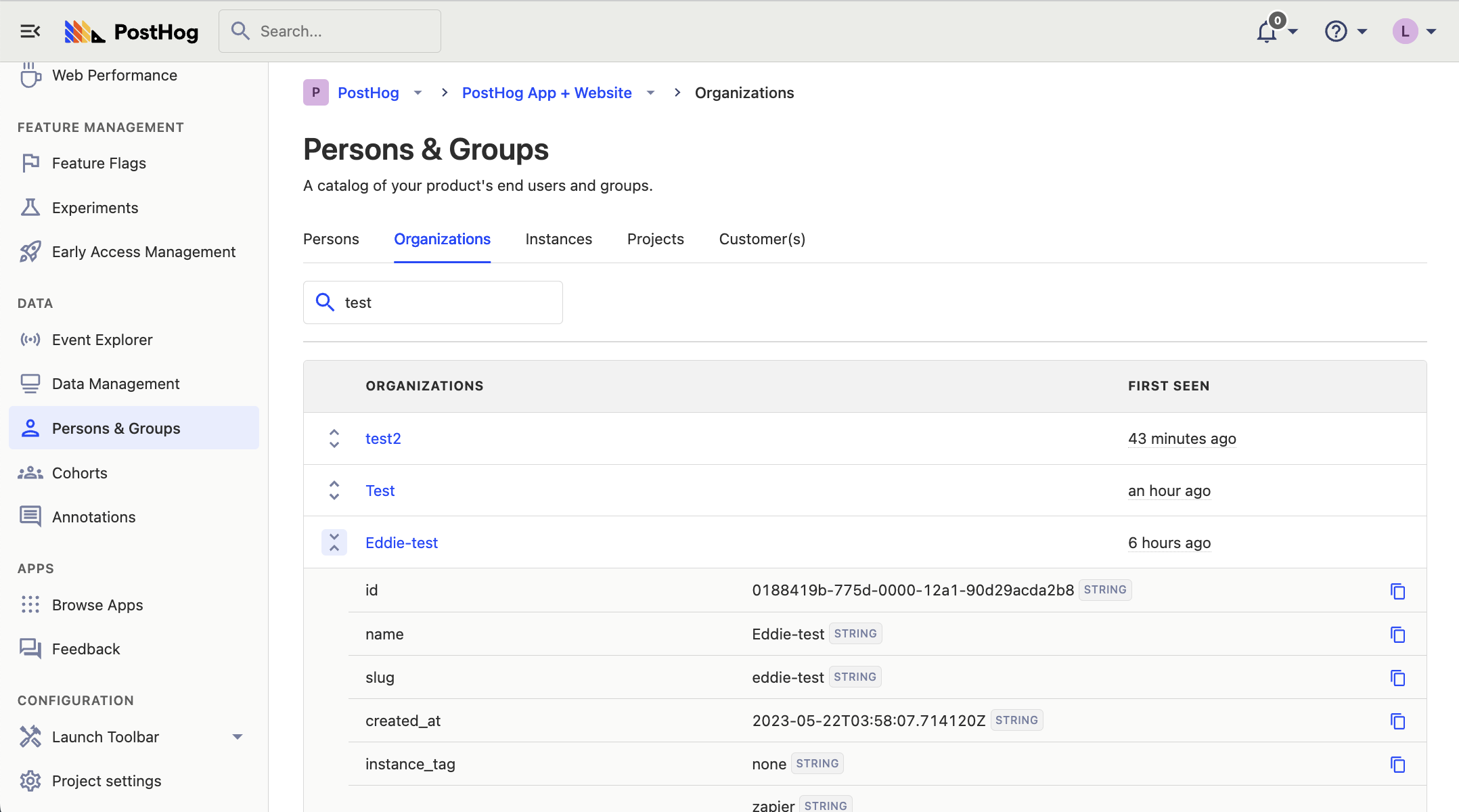Switch to the Instances tab
This screenshot has width=1459, height=812.
click(x=558, y=239)
